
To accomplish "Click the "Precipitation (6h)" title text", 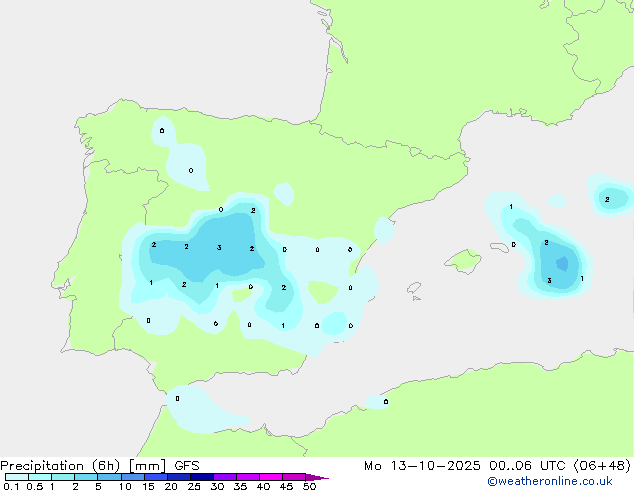I will click(x=60, y=466).
